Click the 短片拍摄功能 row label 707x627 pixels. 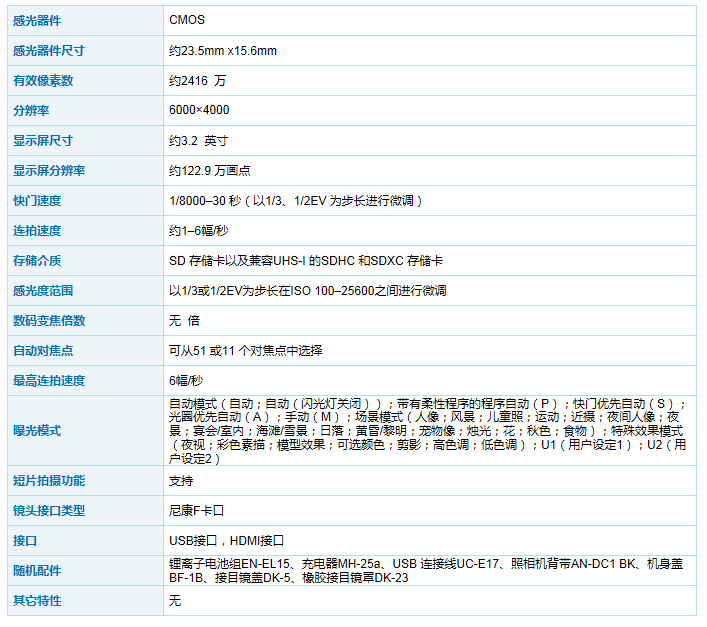tap(49, 480)
